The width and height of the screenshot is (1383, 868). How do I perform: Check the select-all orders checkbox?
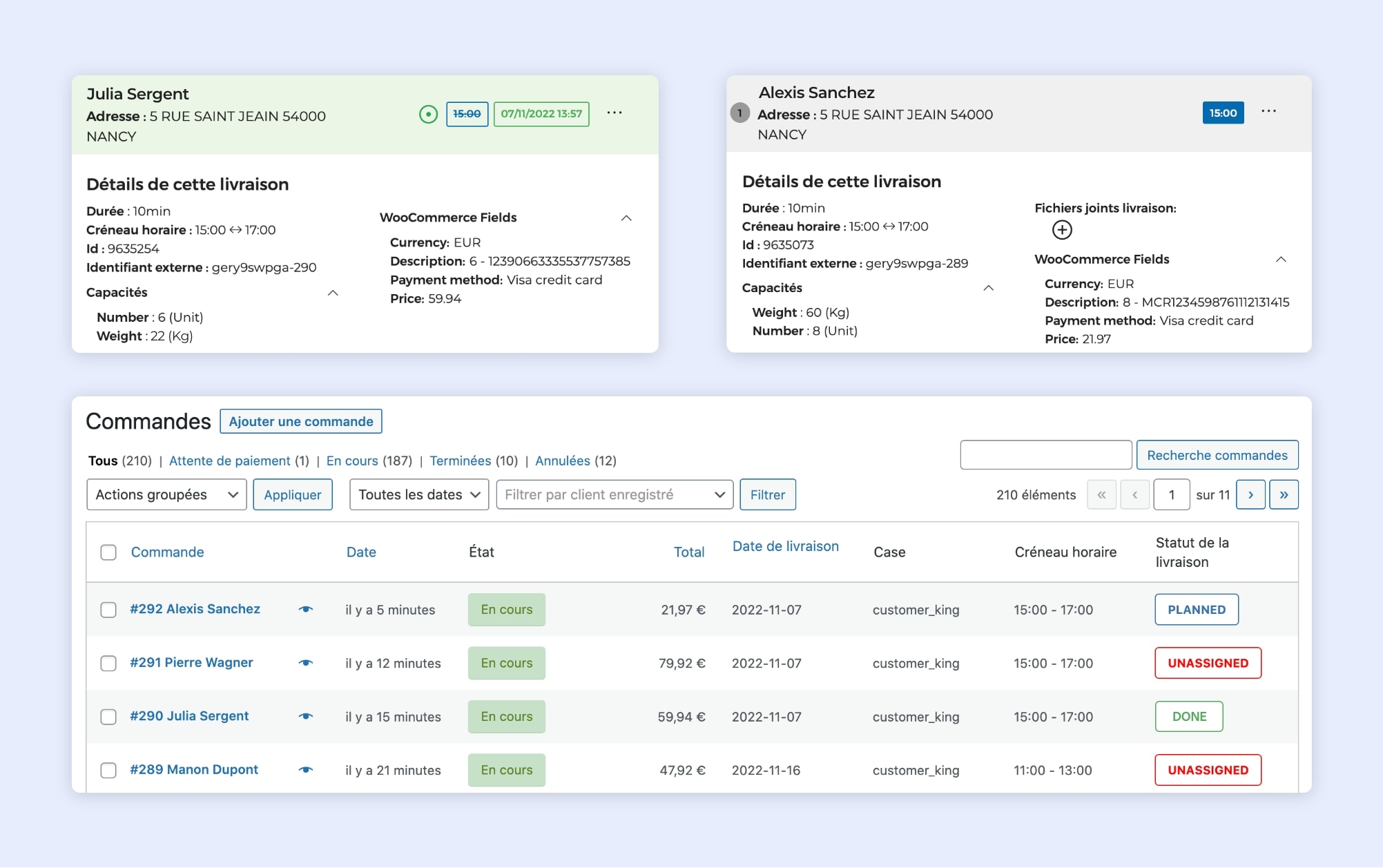(x=108, y=552)
